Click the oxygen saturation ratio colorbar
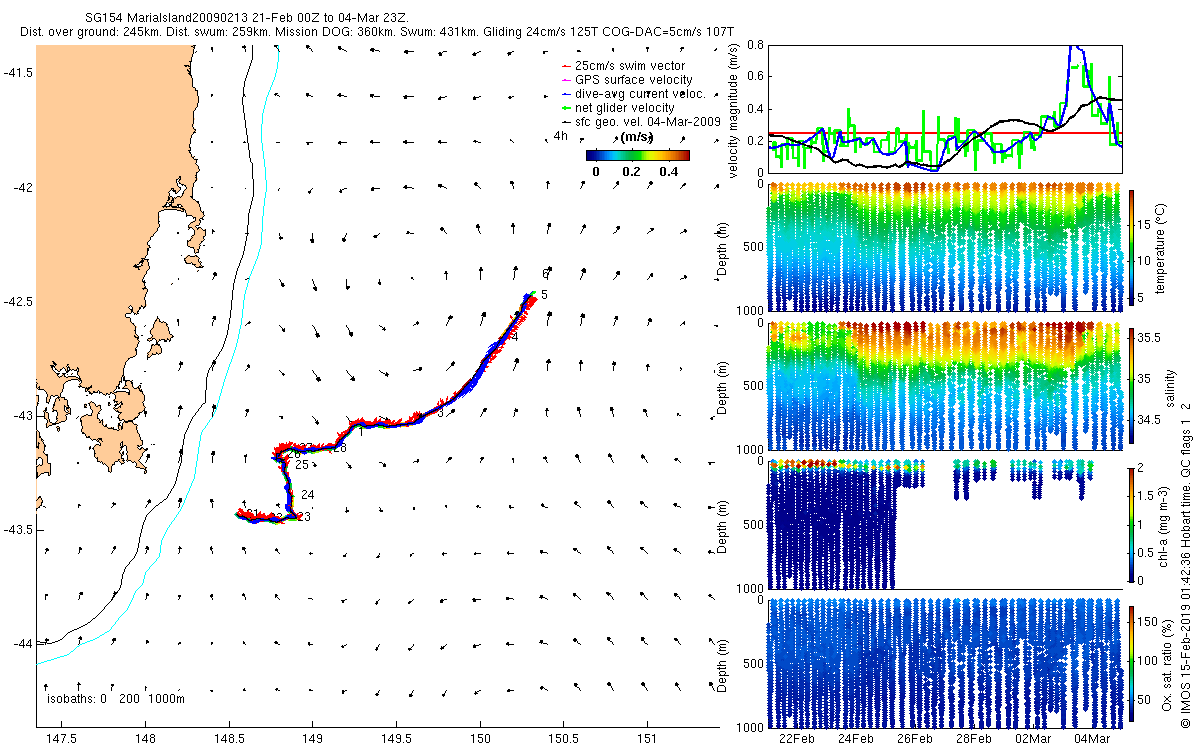 point(1132,662)
